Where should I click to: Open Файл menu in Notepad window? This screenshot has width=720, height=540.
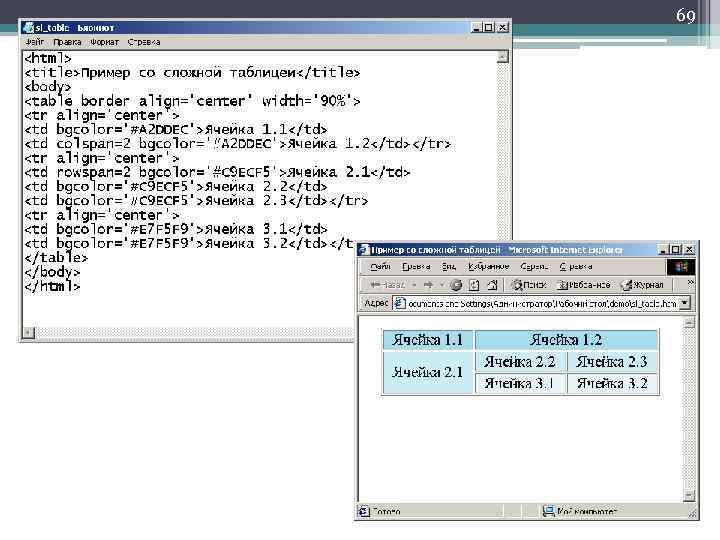35,42
